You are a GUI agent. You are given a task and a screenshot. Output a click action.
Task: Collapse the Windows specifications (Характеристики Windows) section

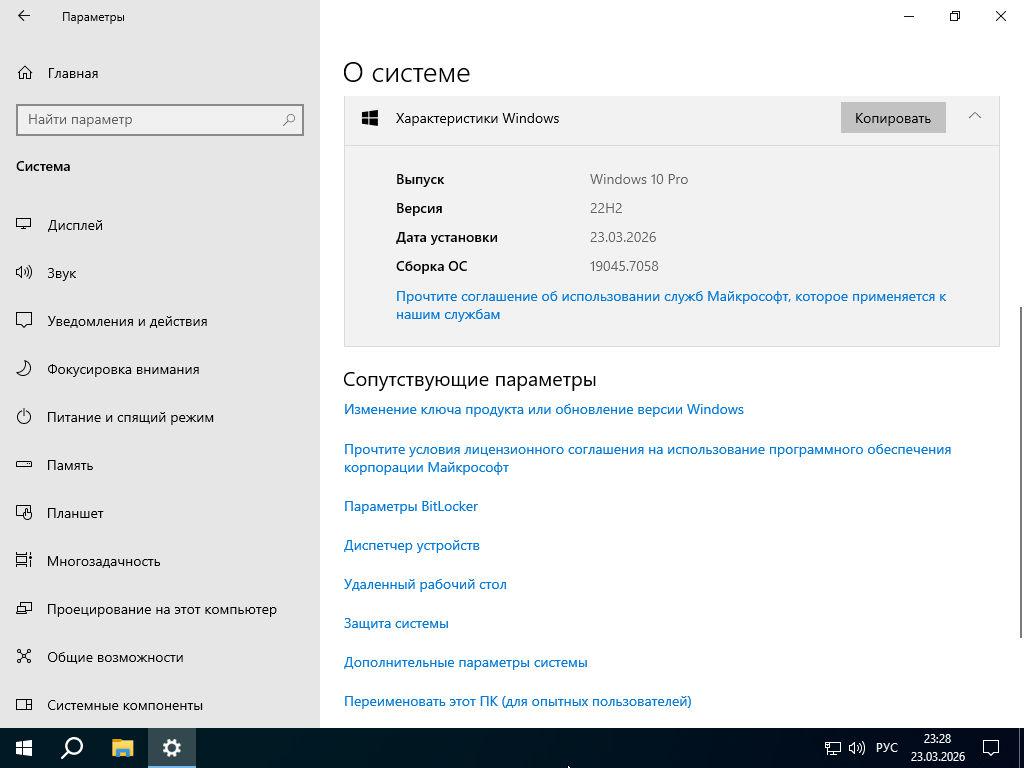974,117
